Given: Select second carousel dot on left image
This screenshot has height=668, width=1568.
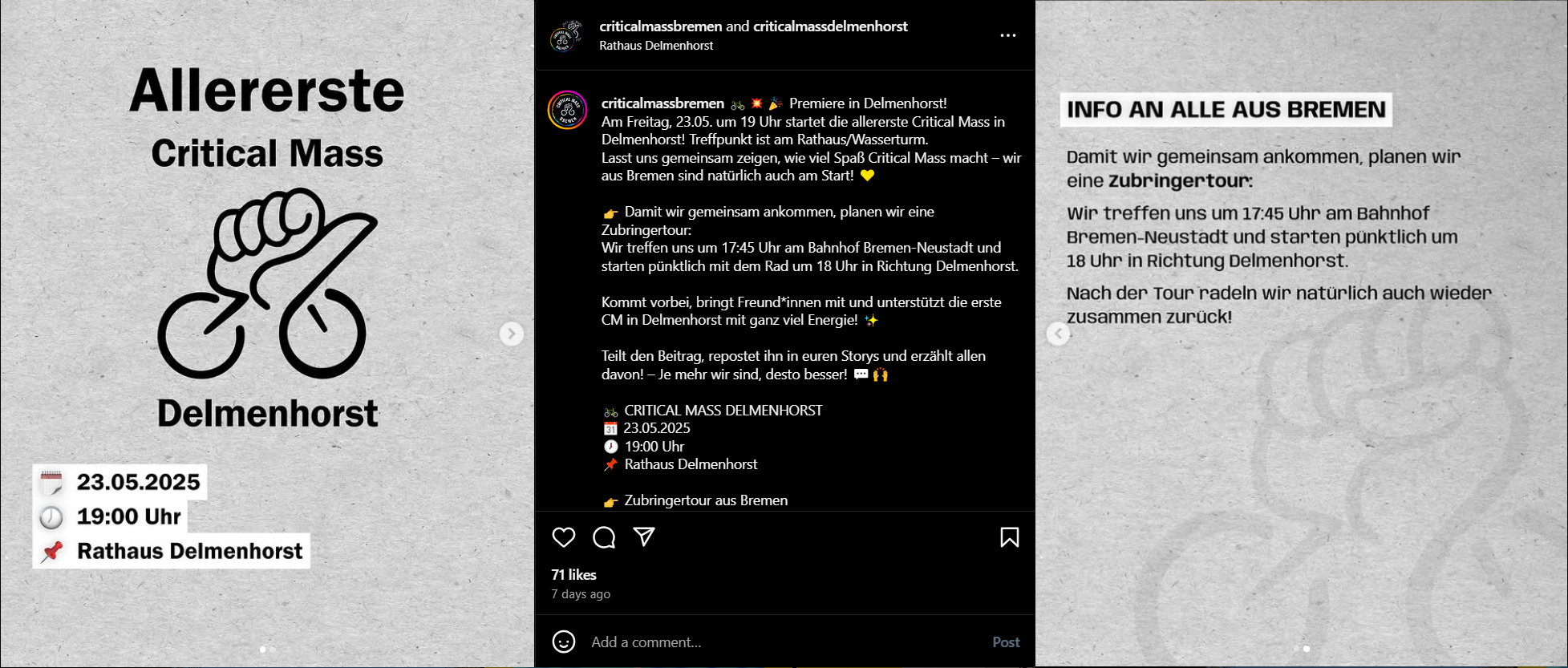Looking at the screenshot, I should pos(273,649).
